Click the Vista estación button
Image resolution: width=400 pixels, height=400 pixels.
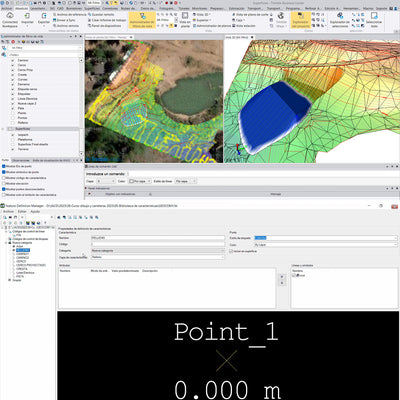click(243, 26)
